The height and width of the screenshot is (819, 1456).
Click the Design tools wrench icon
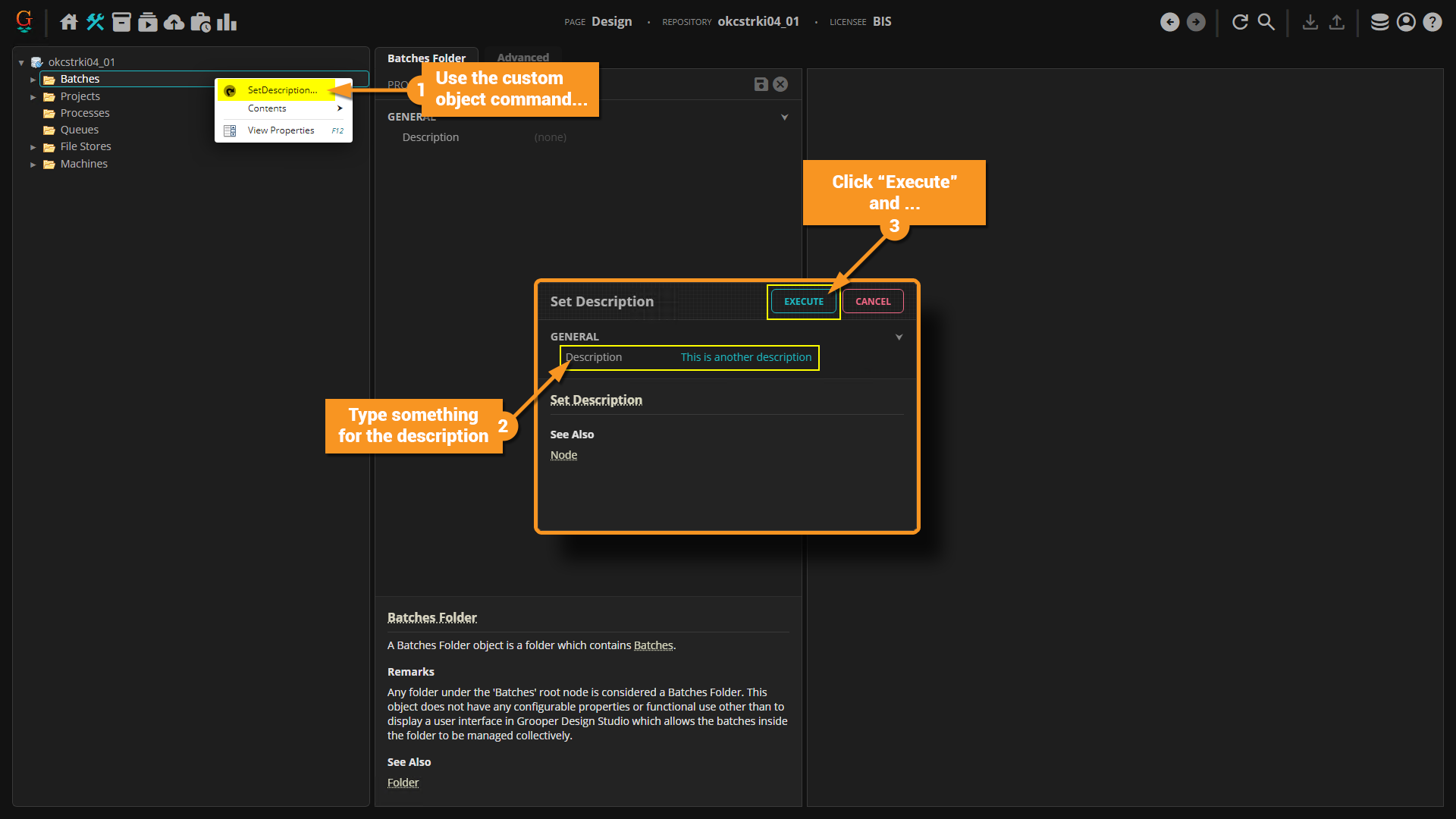95,22
